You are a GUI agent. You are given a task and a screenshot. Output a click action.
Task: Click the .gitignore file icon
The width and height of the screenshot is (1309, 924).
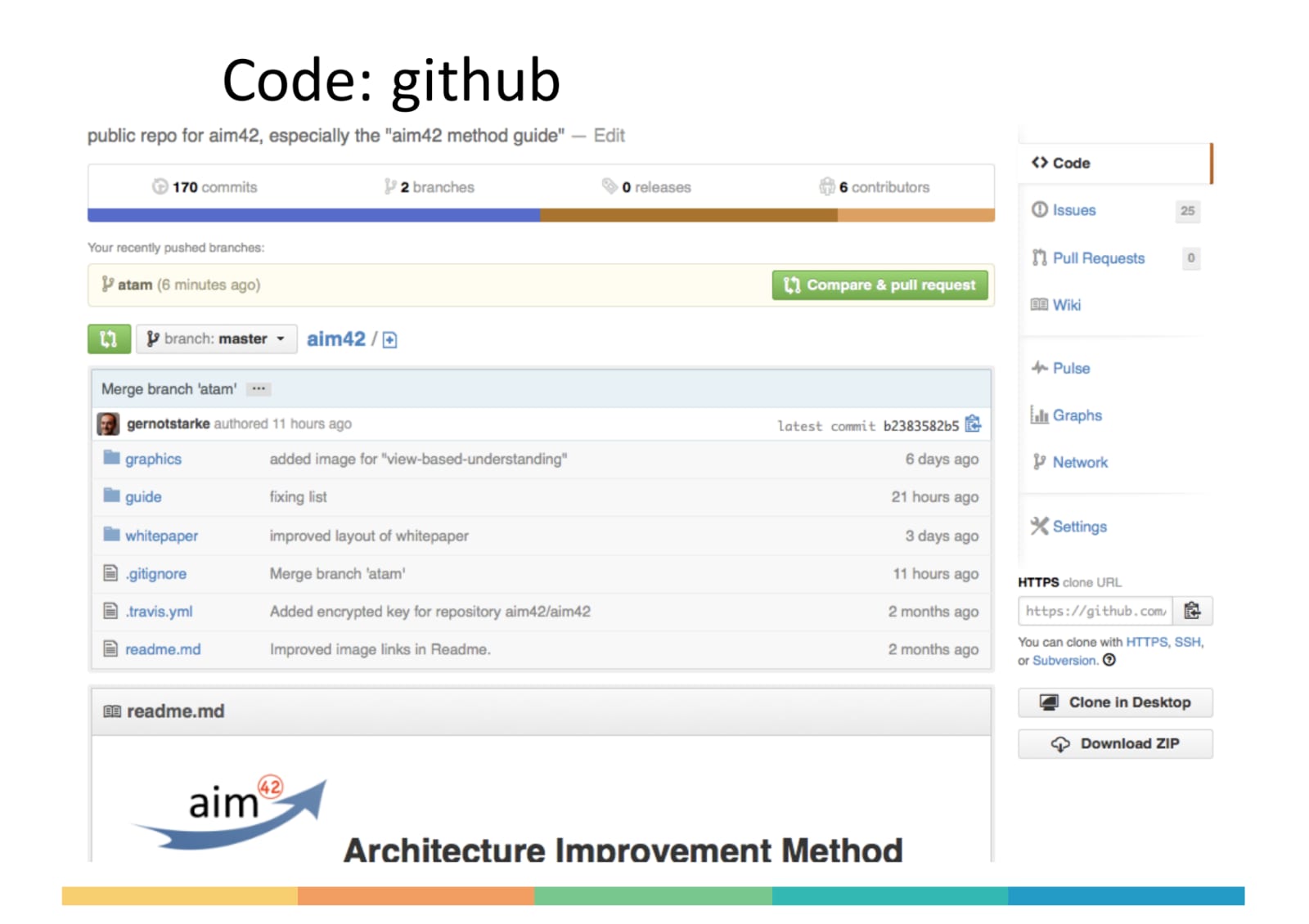pos(110,573)
